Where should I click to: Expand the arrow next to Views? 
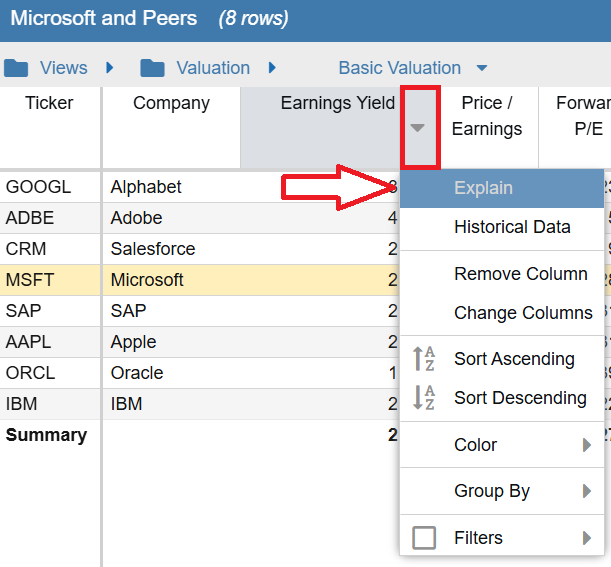coord(110,68)
